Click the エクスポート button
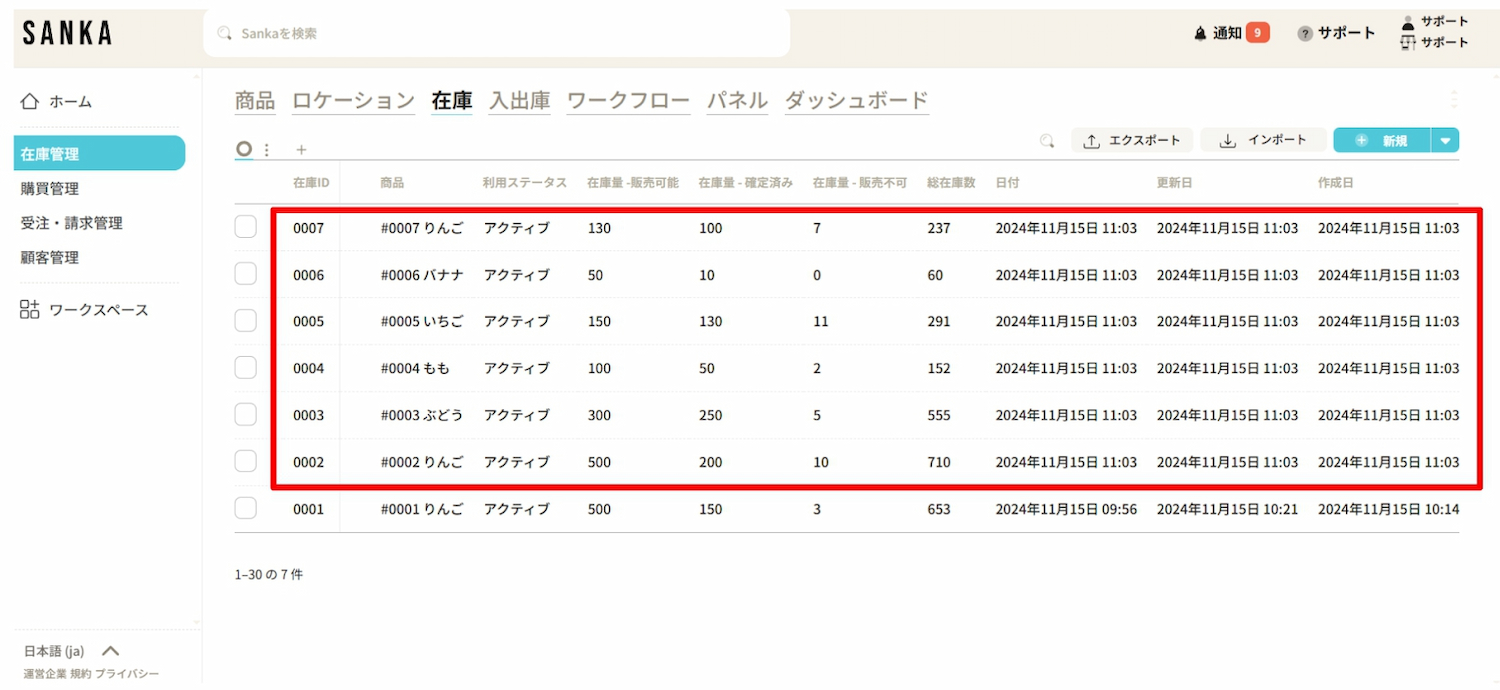 [x=1132, y=141]
